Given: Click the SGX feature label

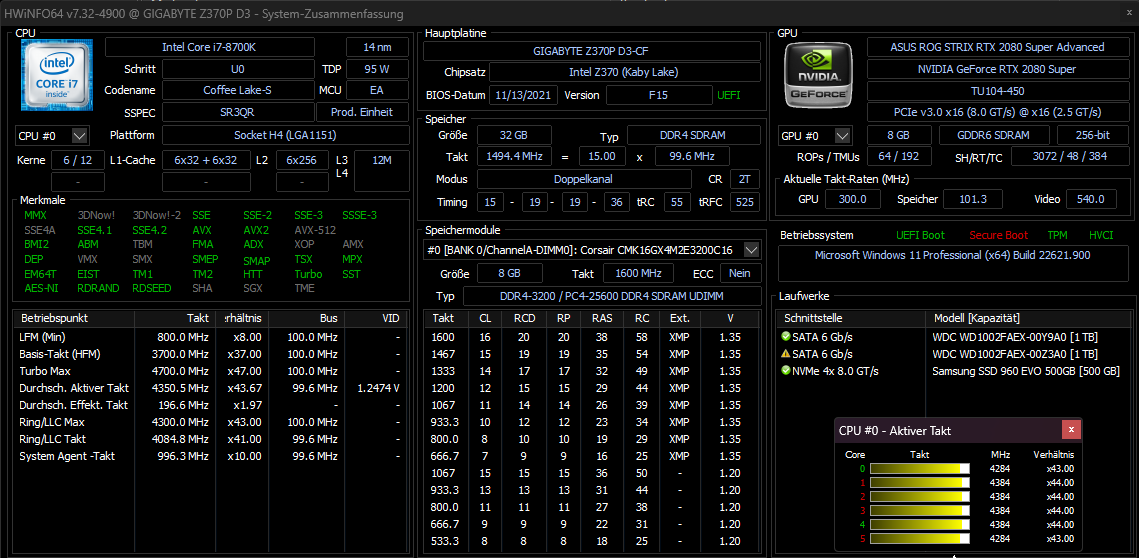Looking at the screenshot, I should (x=254, y=288).
